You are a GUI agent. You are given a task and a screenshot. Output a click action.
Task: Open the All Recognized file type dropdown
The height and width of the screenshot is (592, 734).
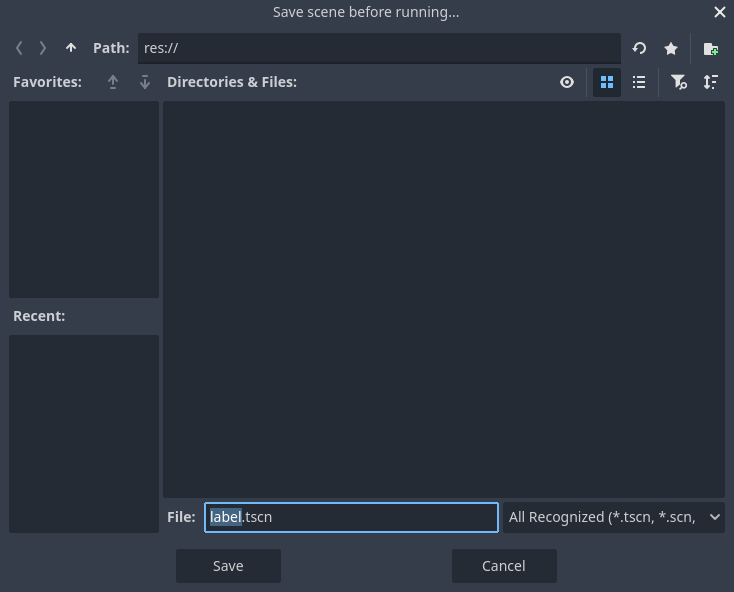pyautogui.click(x=614, y=517)
